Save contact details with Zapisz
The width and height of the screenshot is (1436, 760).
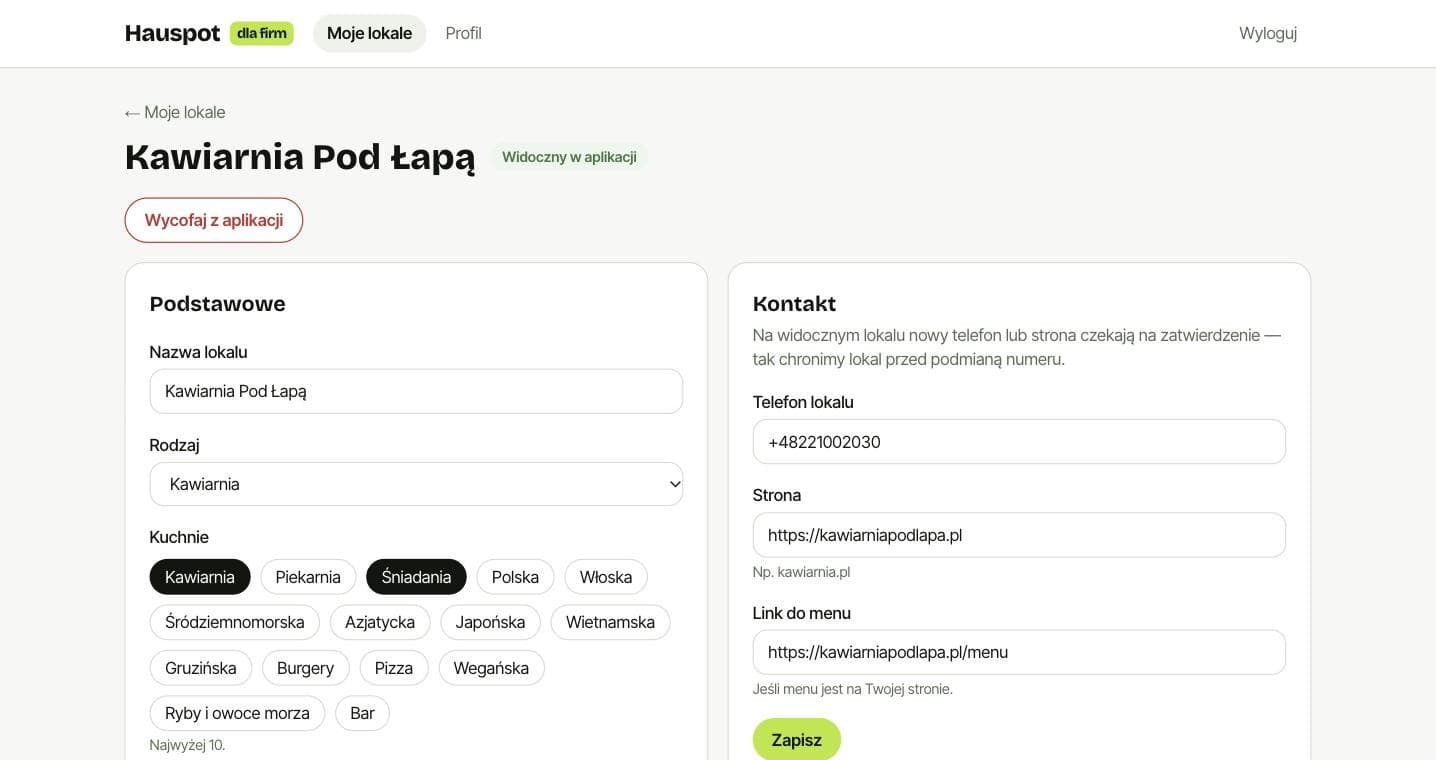(x=797, y=740)
